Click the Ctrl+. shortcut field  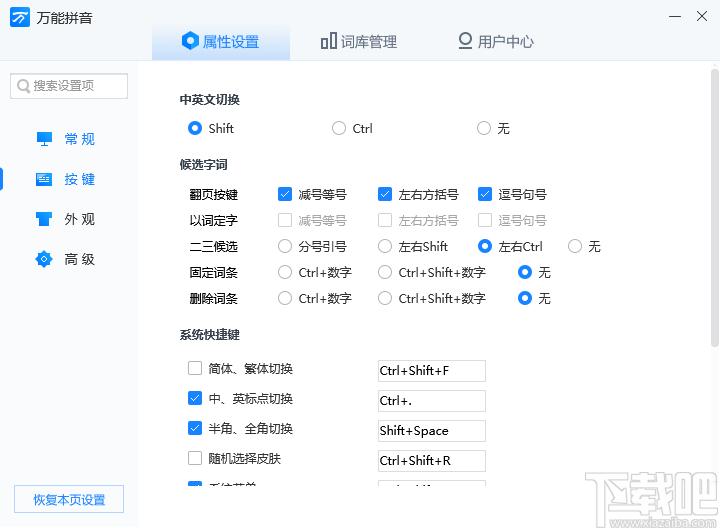pos(432,401)
